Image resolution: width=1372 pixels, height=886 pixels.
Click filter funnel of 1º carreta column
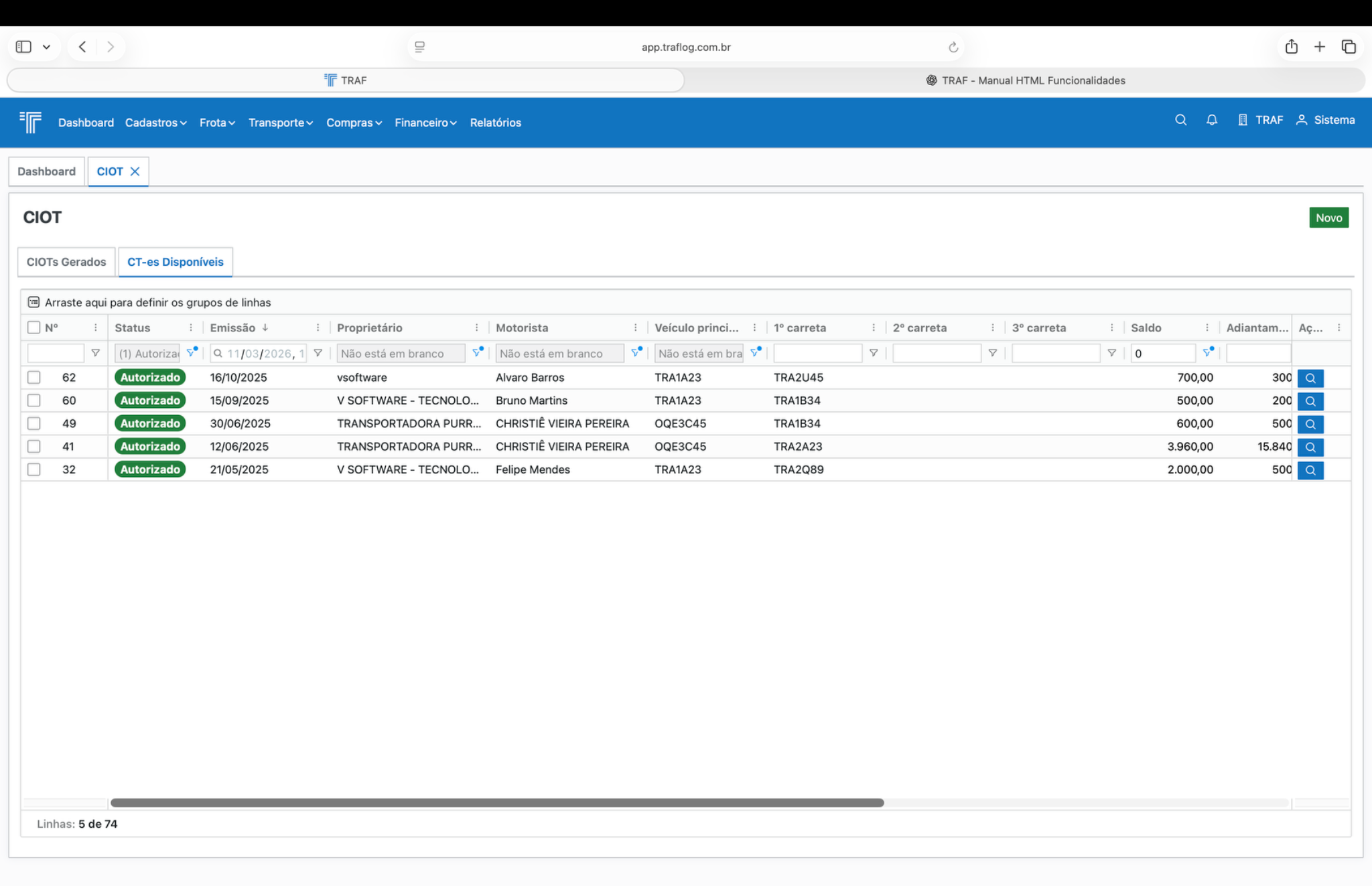(873, 353)
